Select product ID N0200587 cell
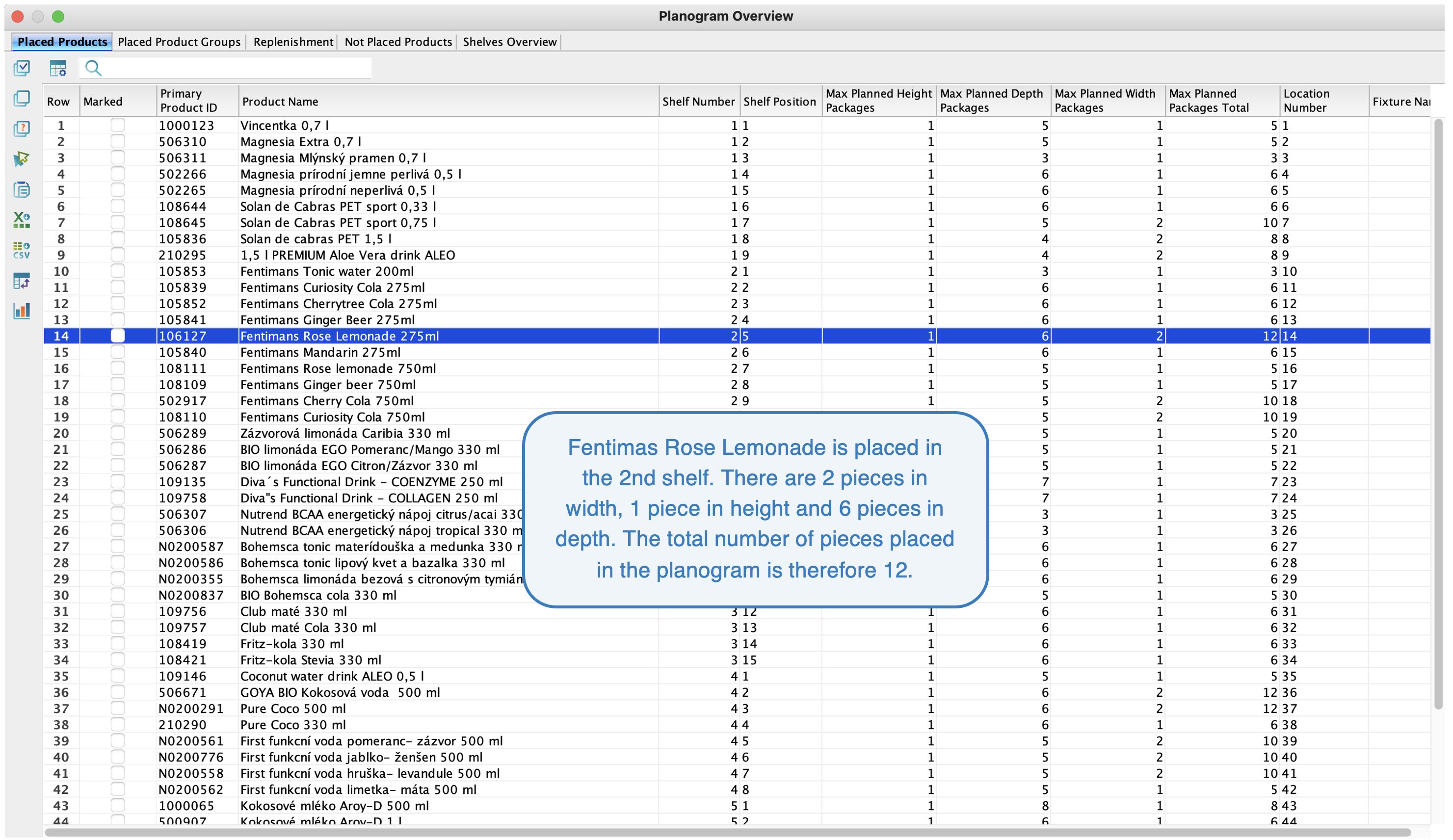 coord(197,547)
